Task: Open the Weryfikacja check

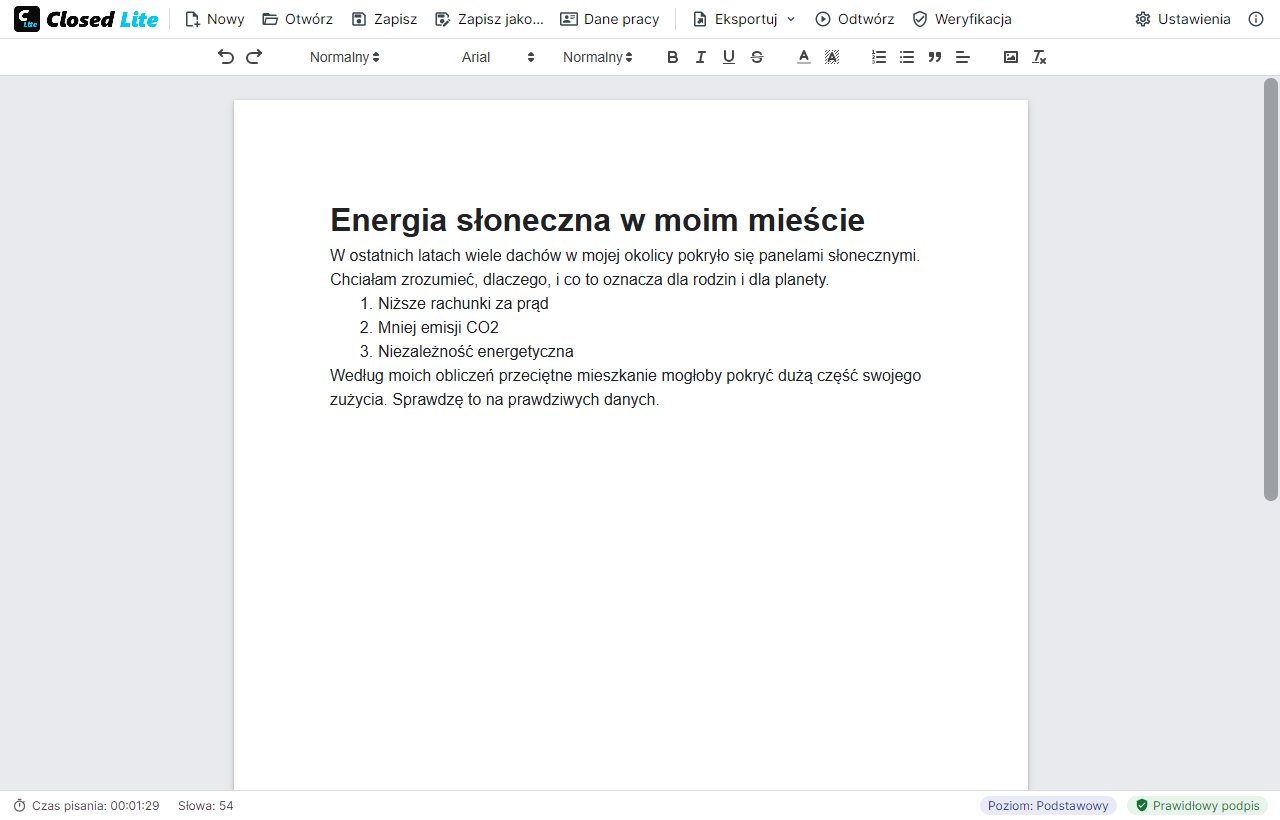Action: tap(961, 19)
